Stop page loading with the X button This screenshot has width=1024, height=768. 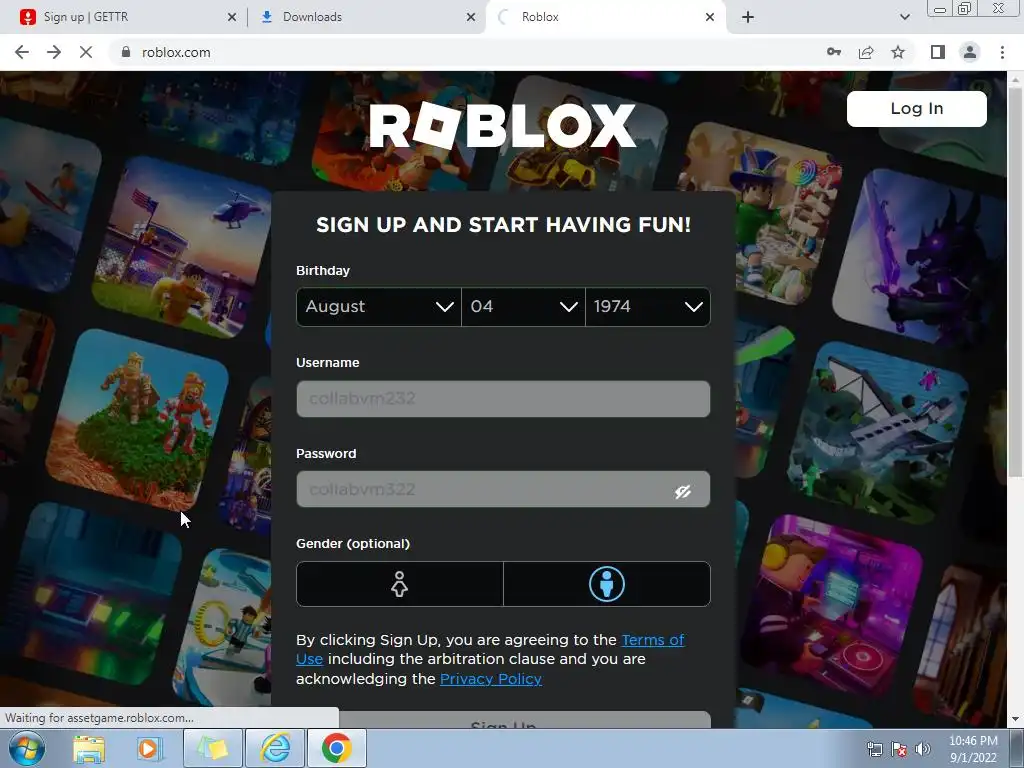pos(86,52)
